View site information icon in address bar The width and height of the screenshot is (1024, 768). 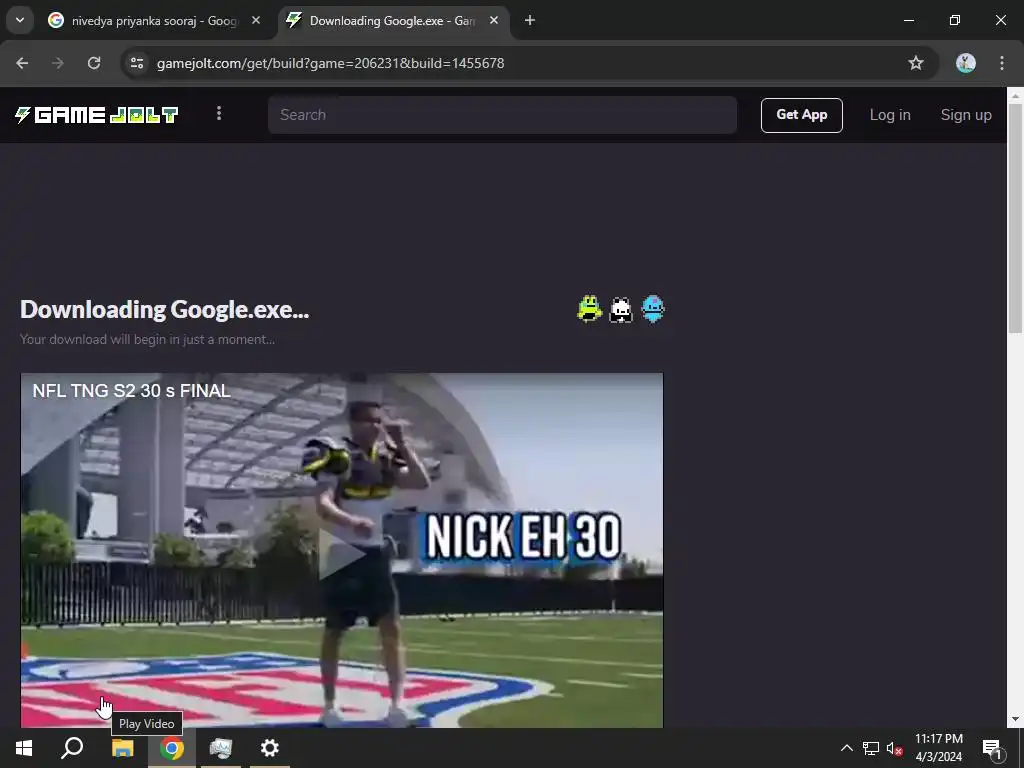[137, 63]
